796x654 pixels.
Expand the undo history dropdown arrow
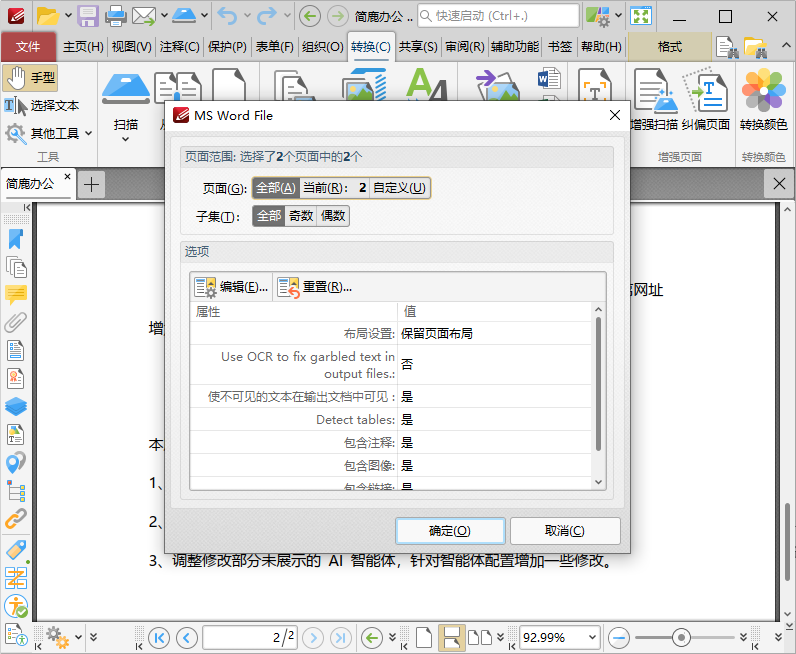(247, 16)
